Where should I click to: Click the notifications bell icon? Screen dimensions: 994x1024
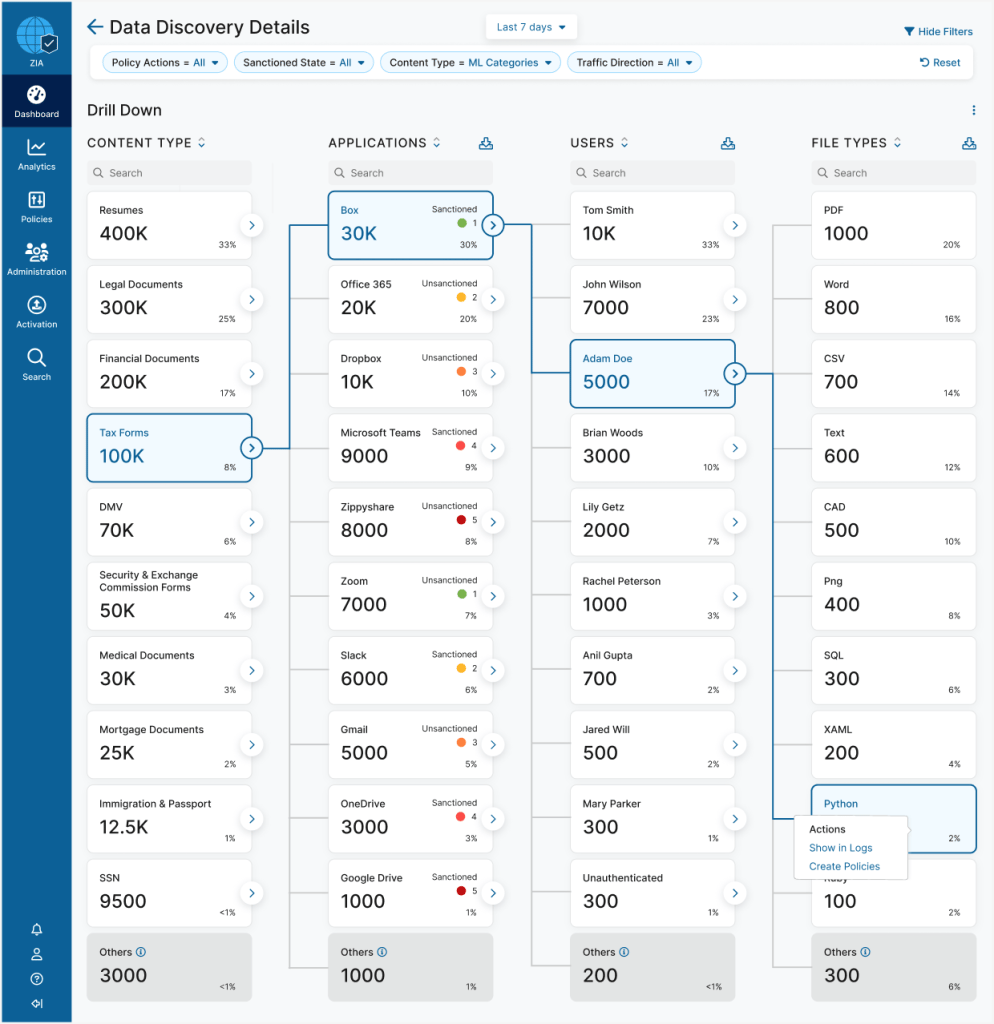[x=37, y=930]
